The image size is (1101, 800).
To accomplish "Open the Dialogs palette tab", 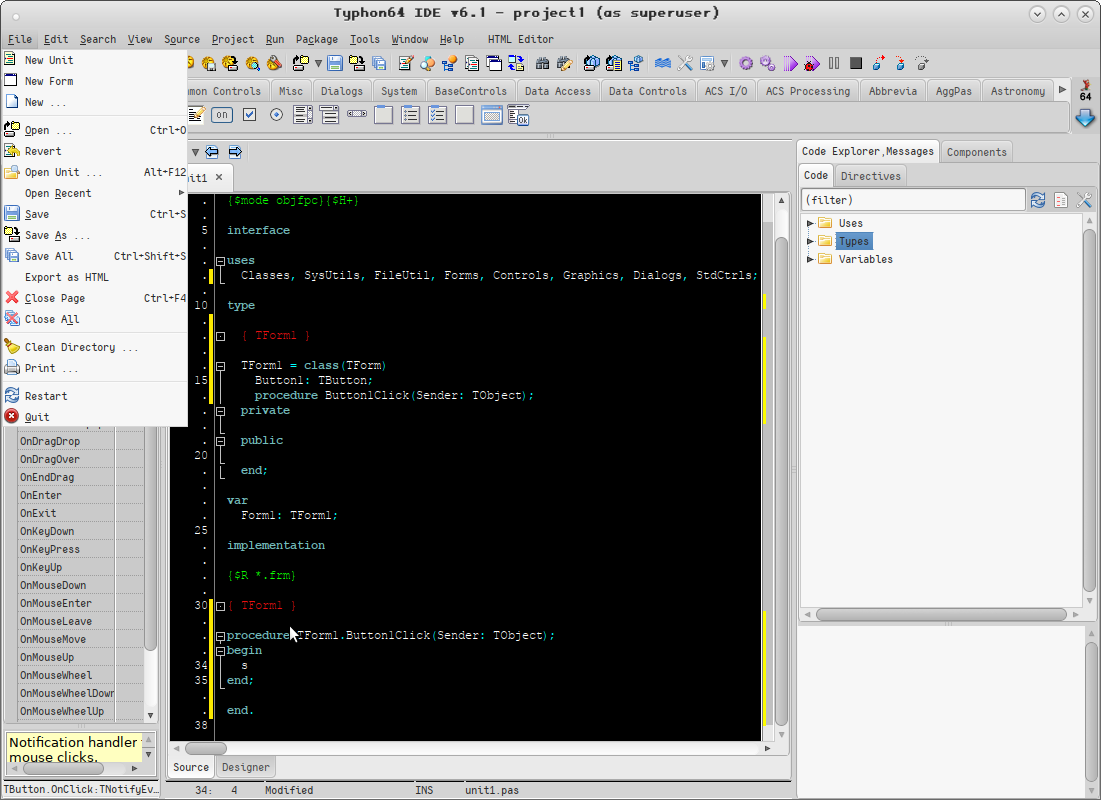I will pyautogui.click(x=342, y=91).
